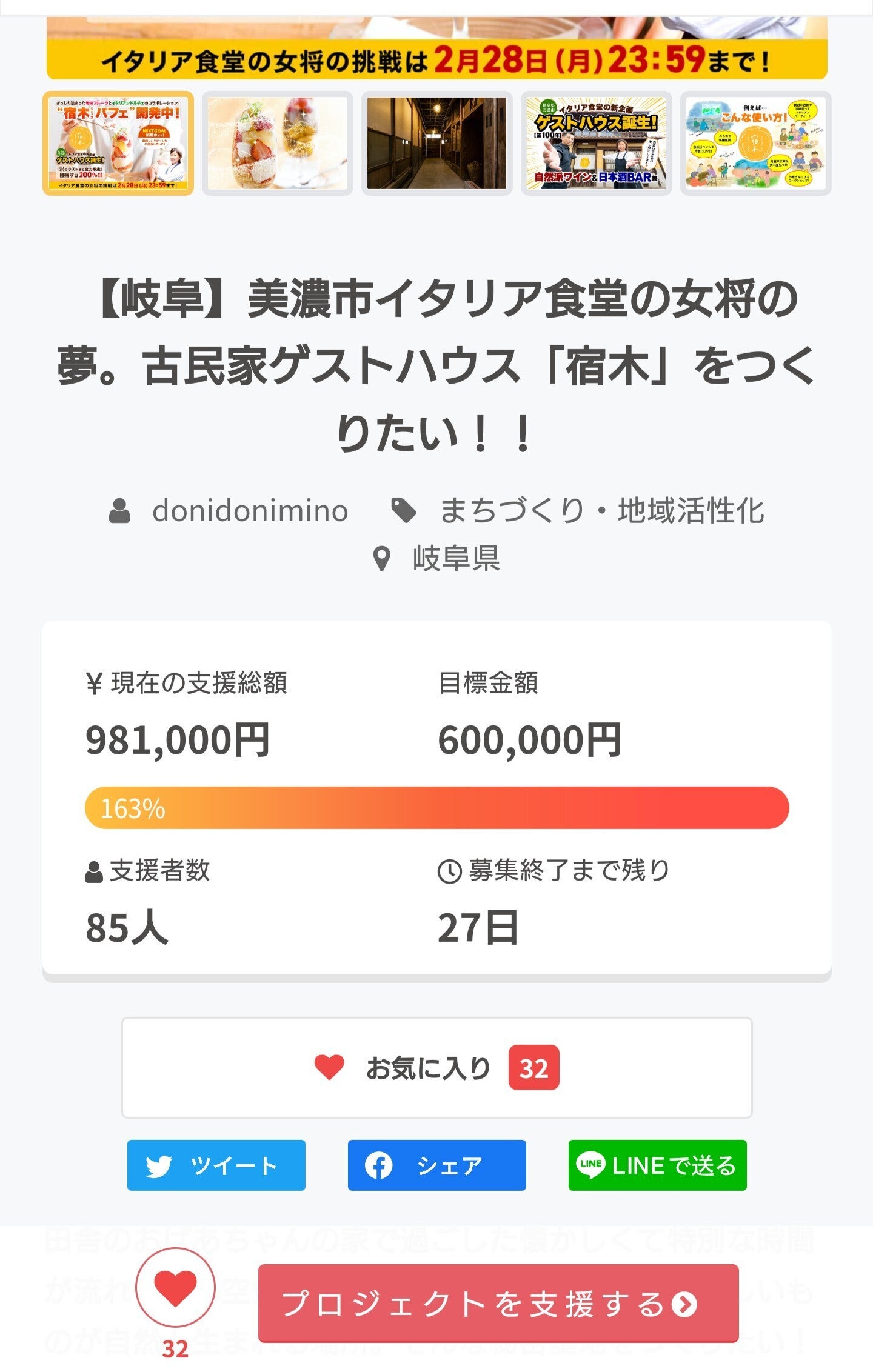Click the user icon beside donidonimino
This screenshot has height=1372, width=873.
tap(119, 511)
